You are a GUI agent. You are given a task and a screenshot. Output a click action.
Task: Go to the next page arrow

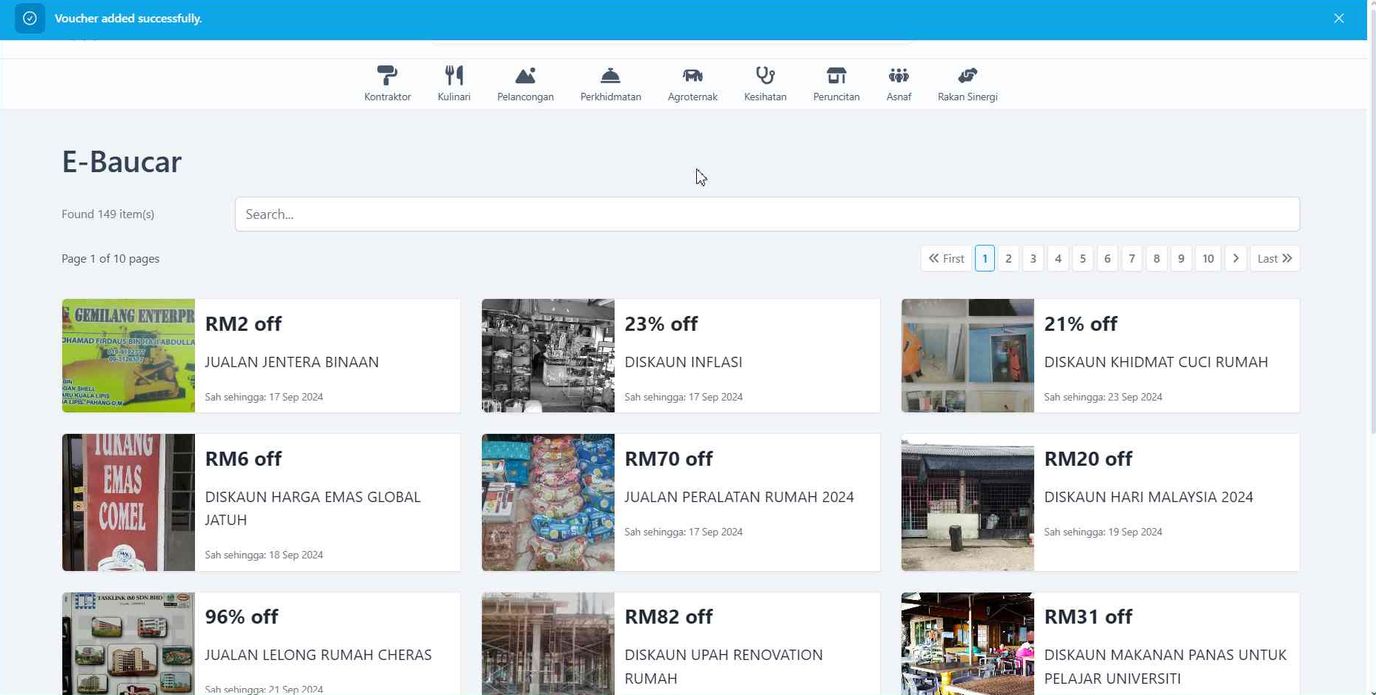[1235, 258]
